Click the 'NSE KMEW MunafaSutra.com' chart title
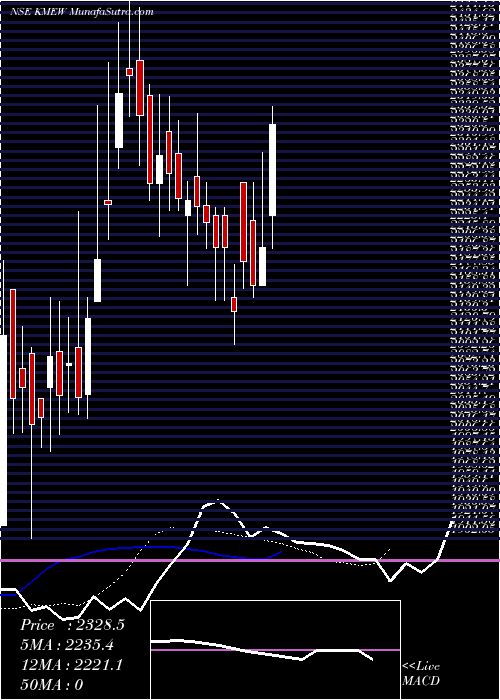The width and height of the screenshot is (500, 700). (x=82, y=12)
